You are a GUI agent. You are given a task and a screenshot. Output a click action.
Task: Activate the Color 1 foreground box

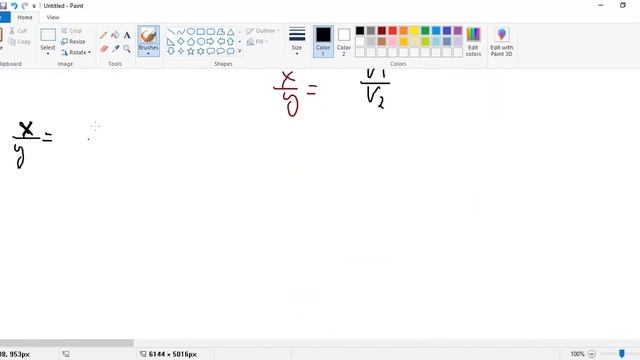click(x=323, y=41)
